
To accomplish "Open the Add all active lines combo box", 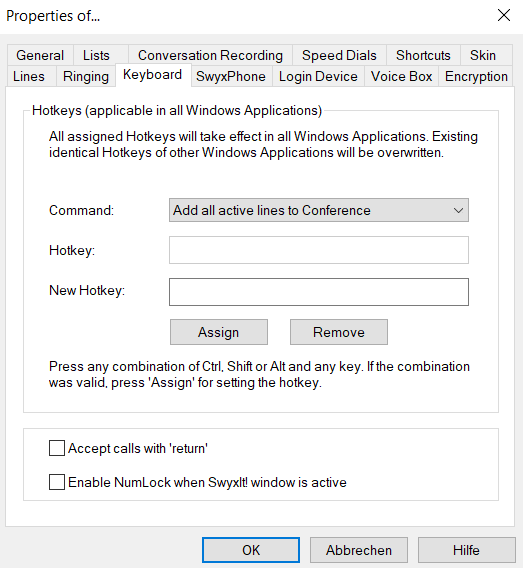I will tap(319, 210).
